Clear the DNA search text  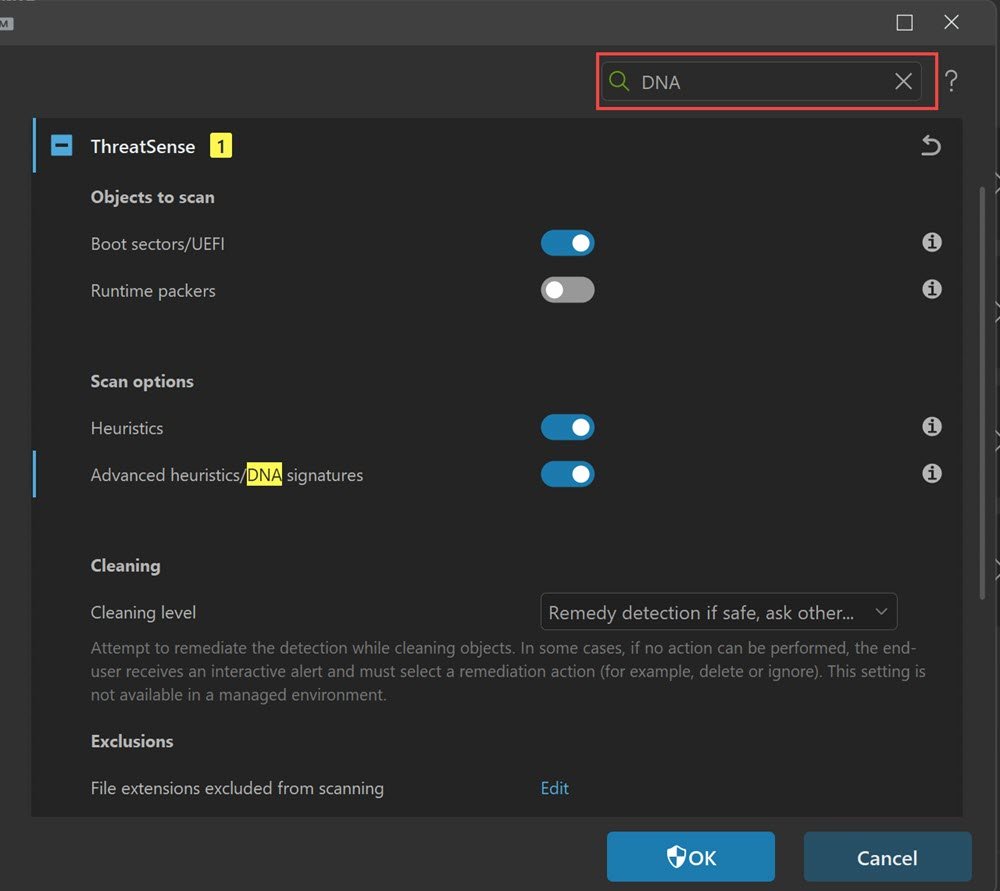[x=903, y=81]
